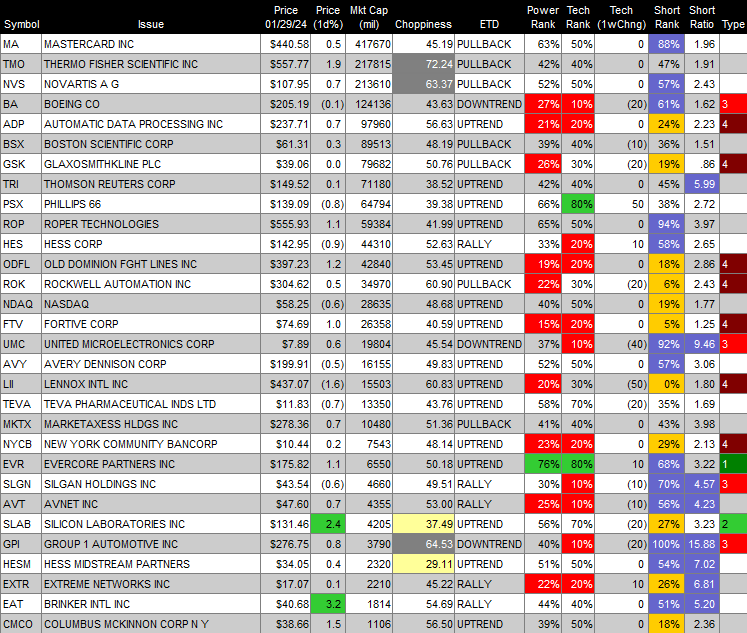
Task: Click the RALLY ETD cell for EAT
Action: tap(489, 604)
